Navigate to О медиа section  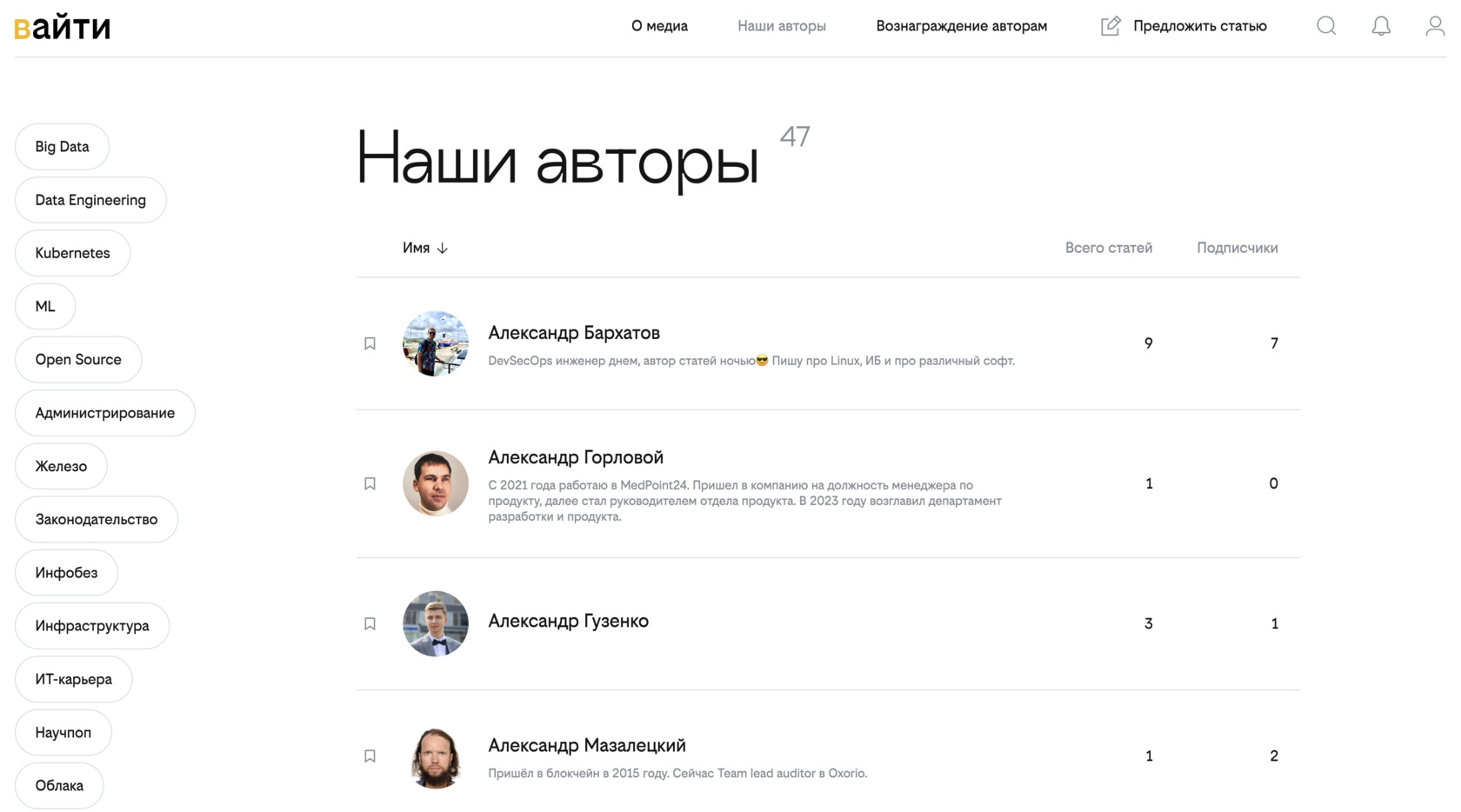pos(658,26)
